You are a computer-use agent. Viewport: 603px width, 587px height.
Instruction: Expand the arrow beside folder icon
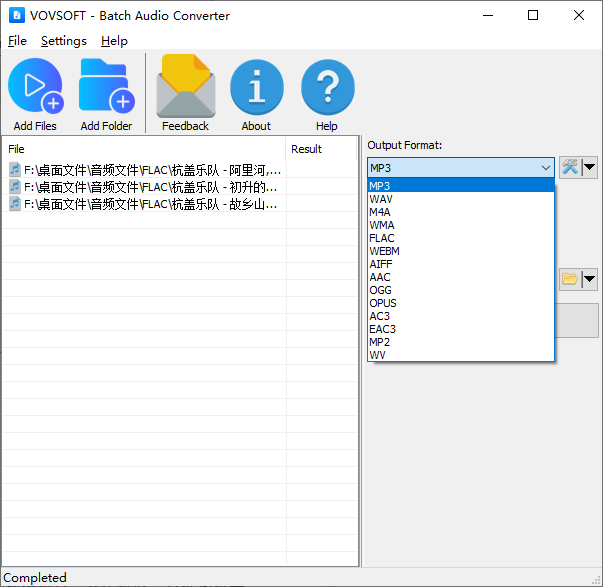(x=590, y=279)
